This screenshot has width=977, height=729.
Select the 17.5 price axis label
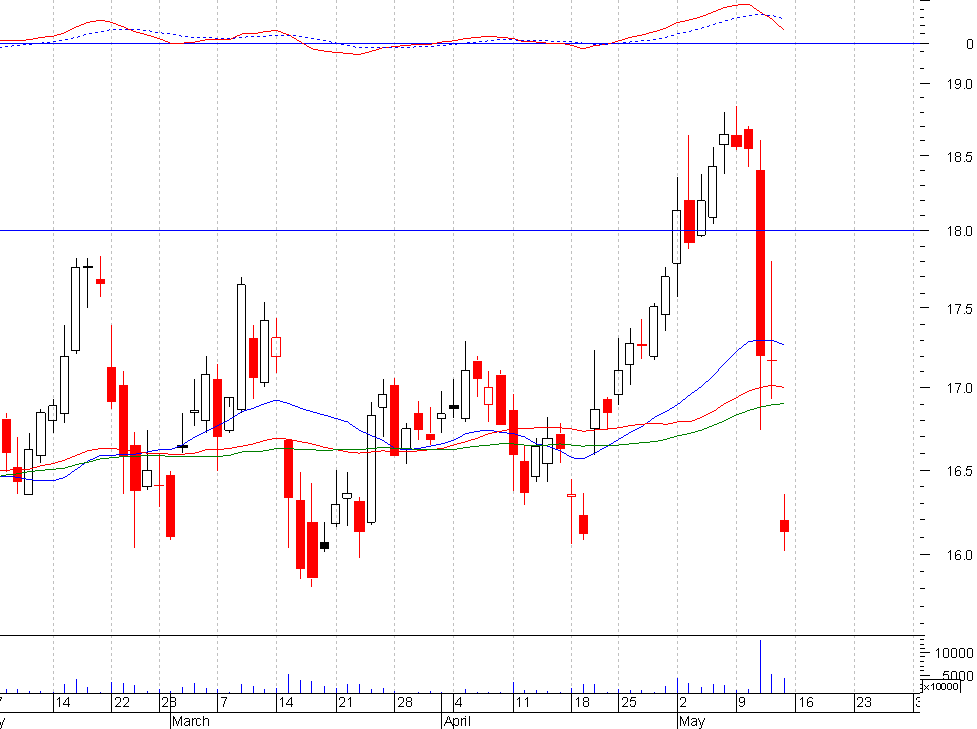(x=960, y=309)
